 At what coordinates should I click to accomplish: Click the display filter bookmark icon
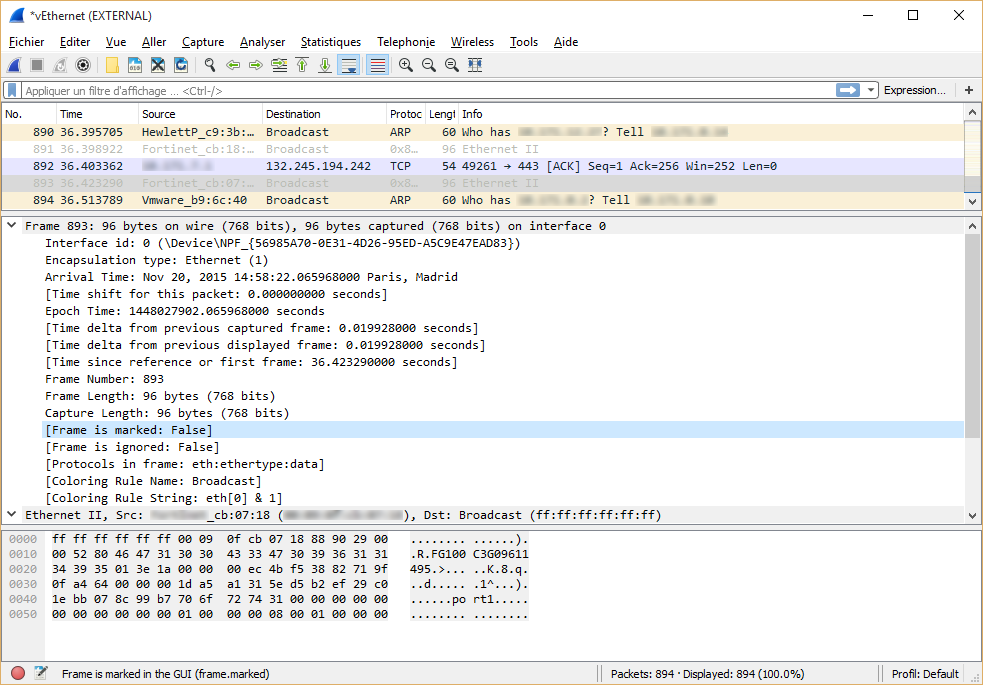(12, 90)
